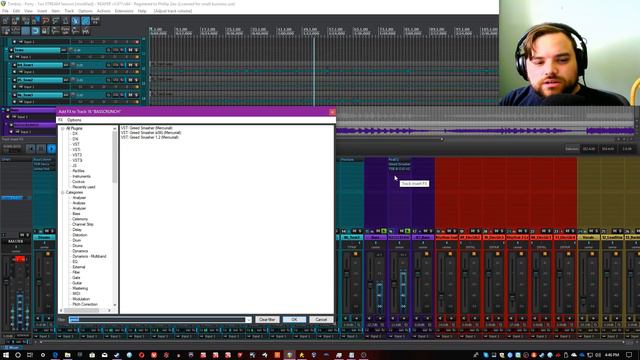
Task: Open the FX menu in Add FX dialog
Action: [x=60, y=120]
